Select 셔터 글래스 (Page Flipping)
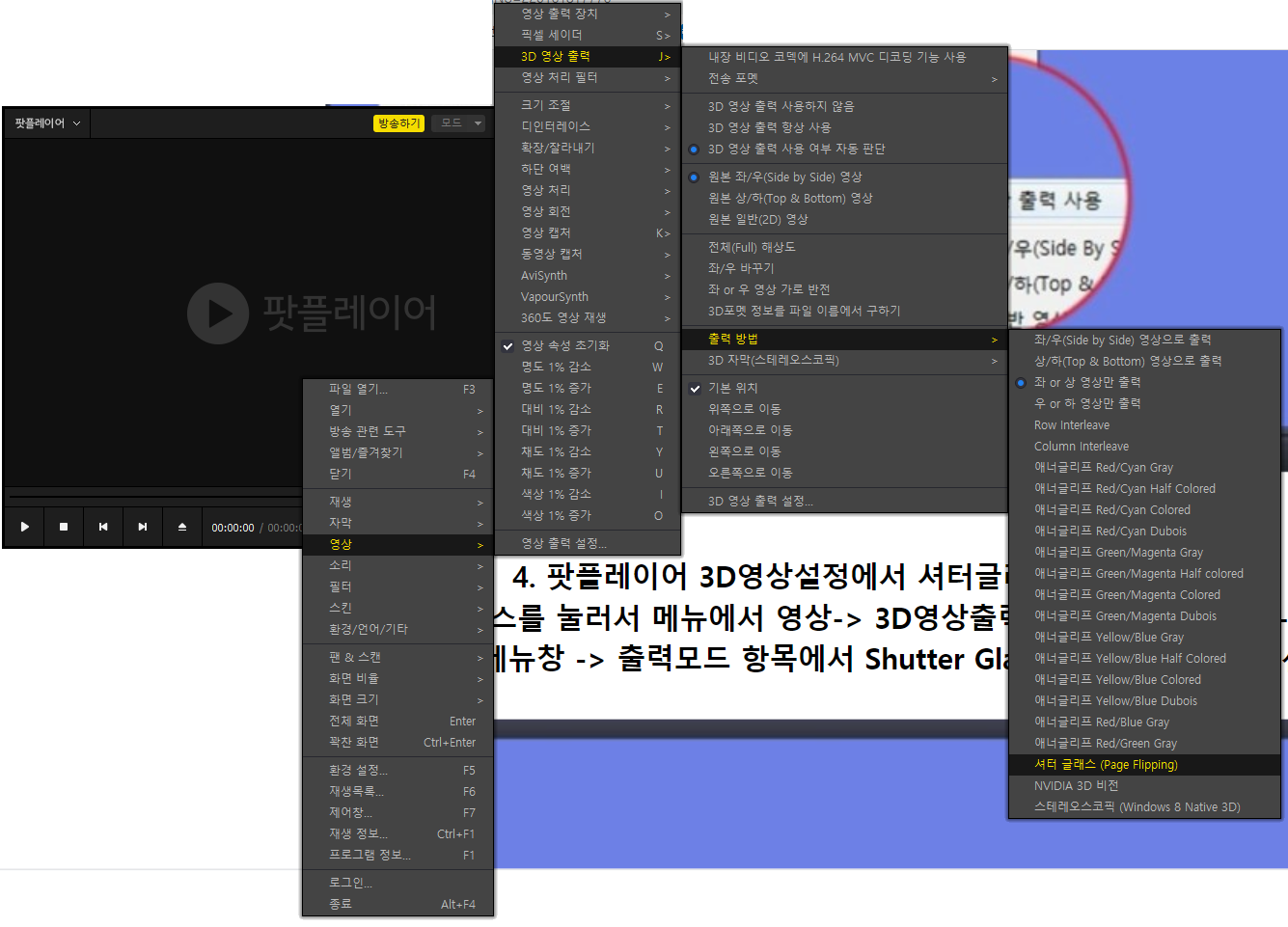1288x927 pixels. (x=1144, y=765)
